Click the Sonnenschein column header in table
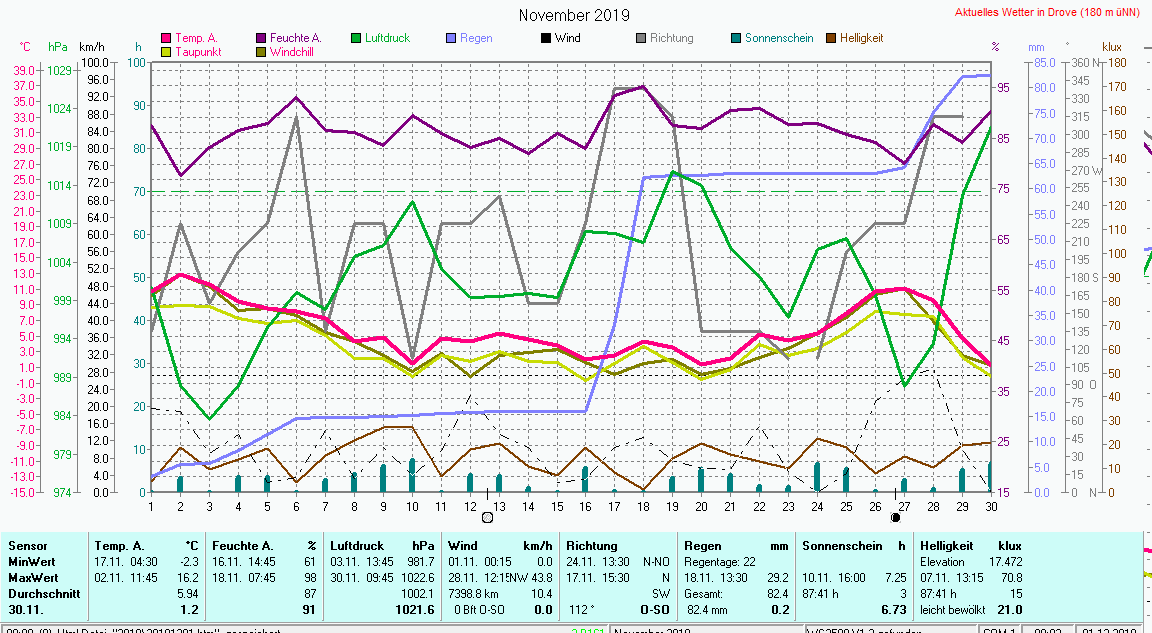1152x633 pixels. [842, 546]
